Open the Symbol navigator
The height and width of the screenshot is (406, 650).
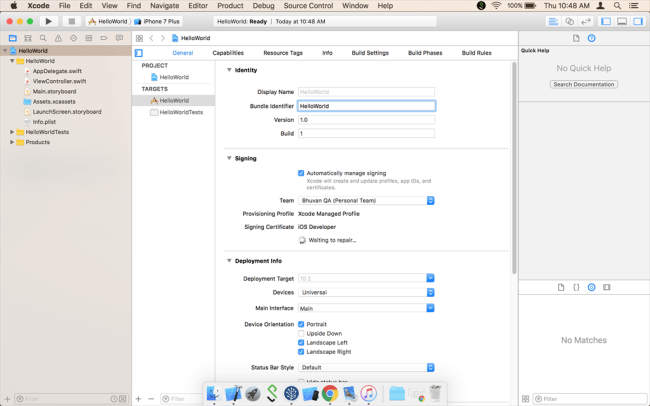pos(28,38)
